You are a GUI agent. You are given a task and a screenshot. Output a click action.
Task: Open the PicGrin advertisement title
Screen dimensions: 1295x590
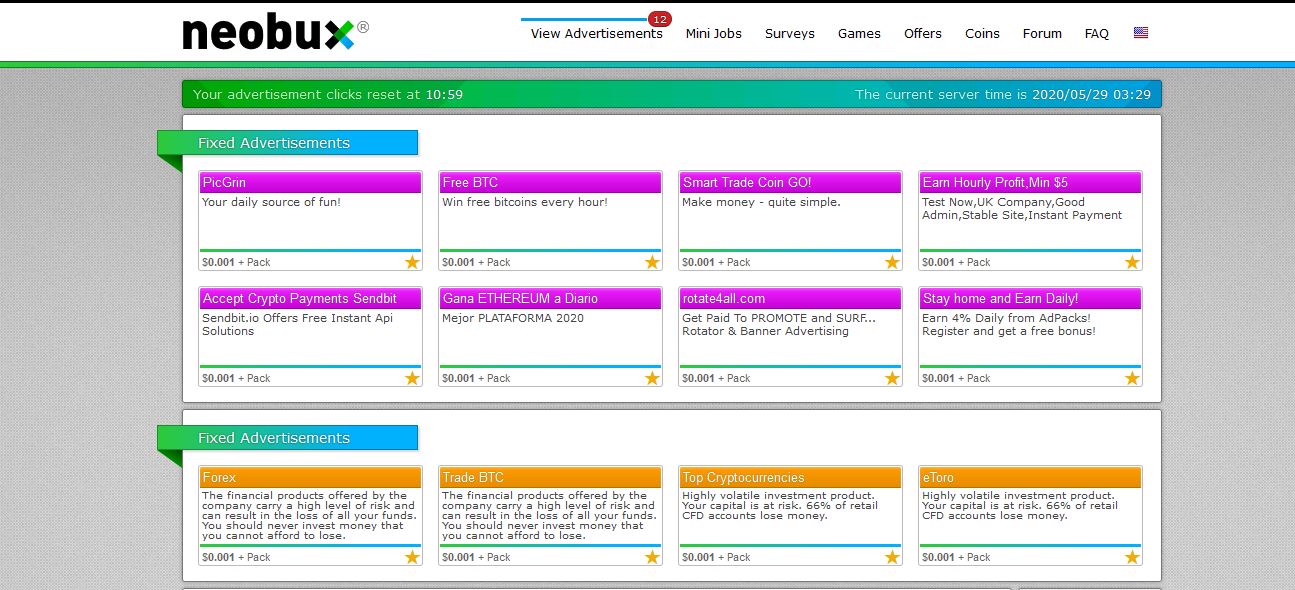click(x=310, y=183)
